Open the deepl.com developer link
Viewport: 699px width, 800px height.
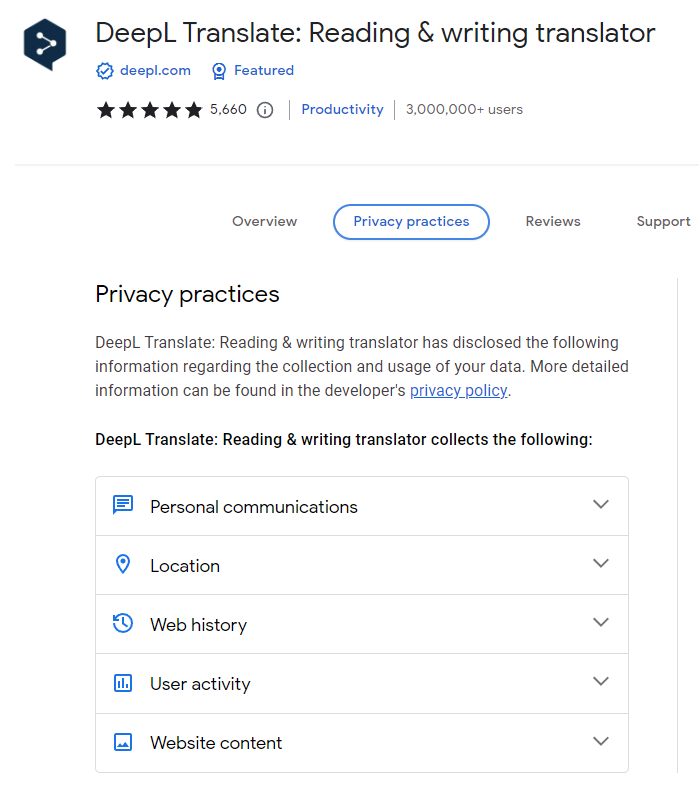pyautogui.click(x=155, y=70)
